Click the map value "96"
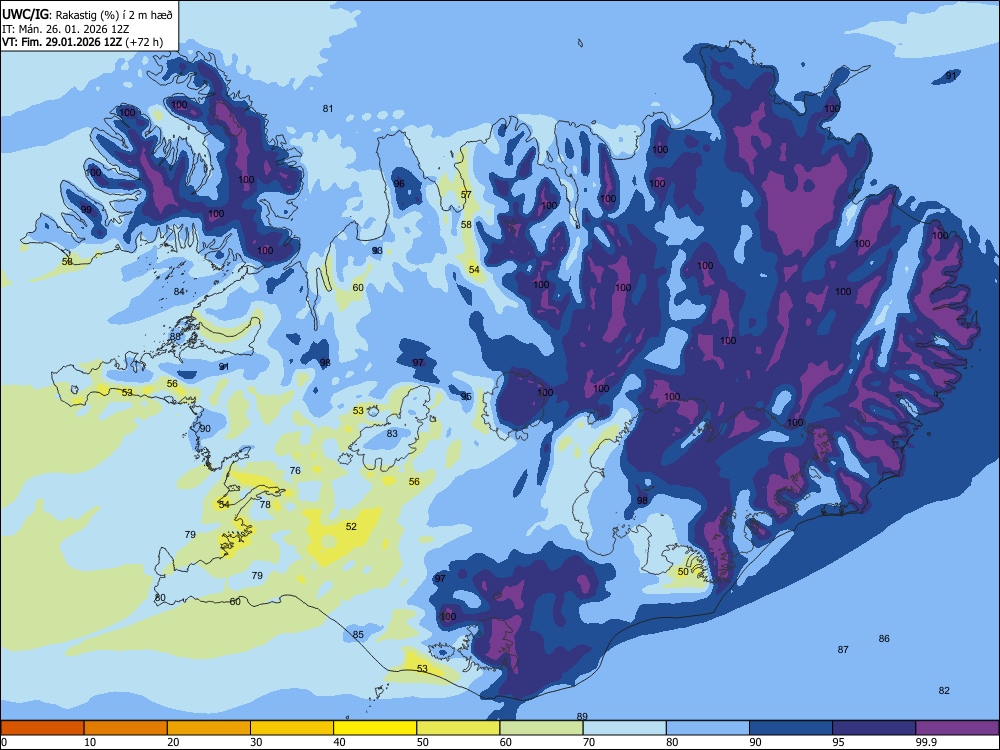Screen dimensions: 1000x750 [399, 184]
